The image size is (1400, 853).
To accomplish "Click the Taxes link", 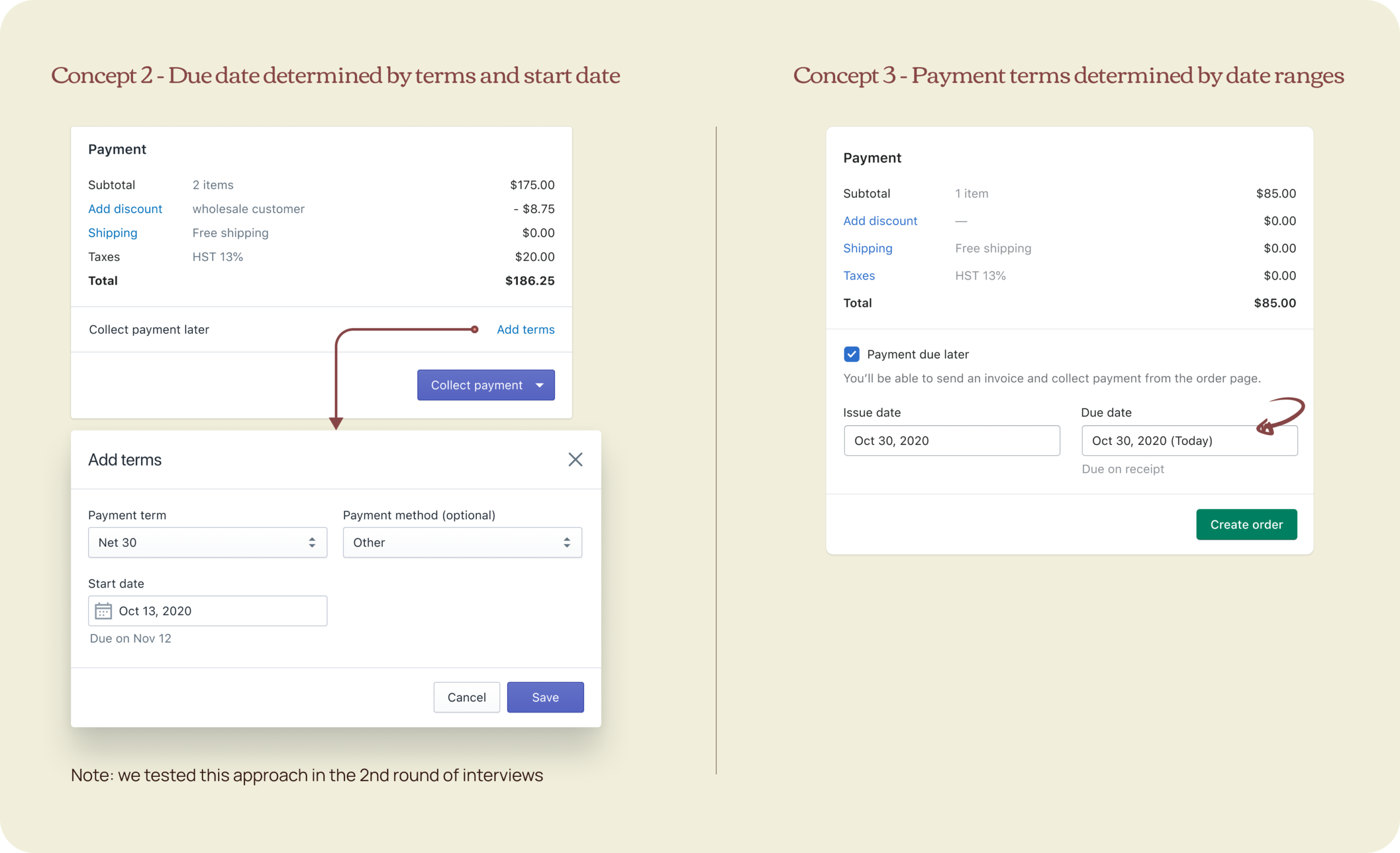I will [x=859, y=276].
